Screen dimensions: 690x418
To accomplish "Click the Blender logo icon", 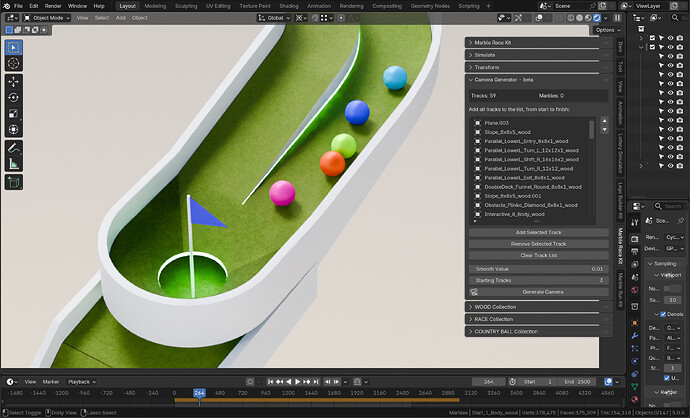I will 6,6.
